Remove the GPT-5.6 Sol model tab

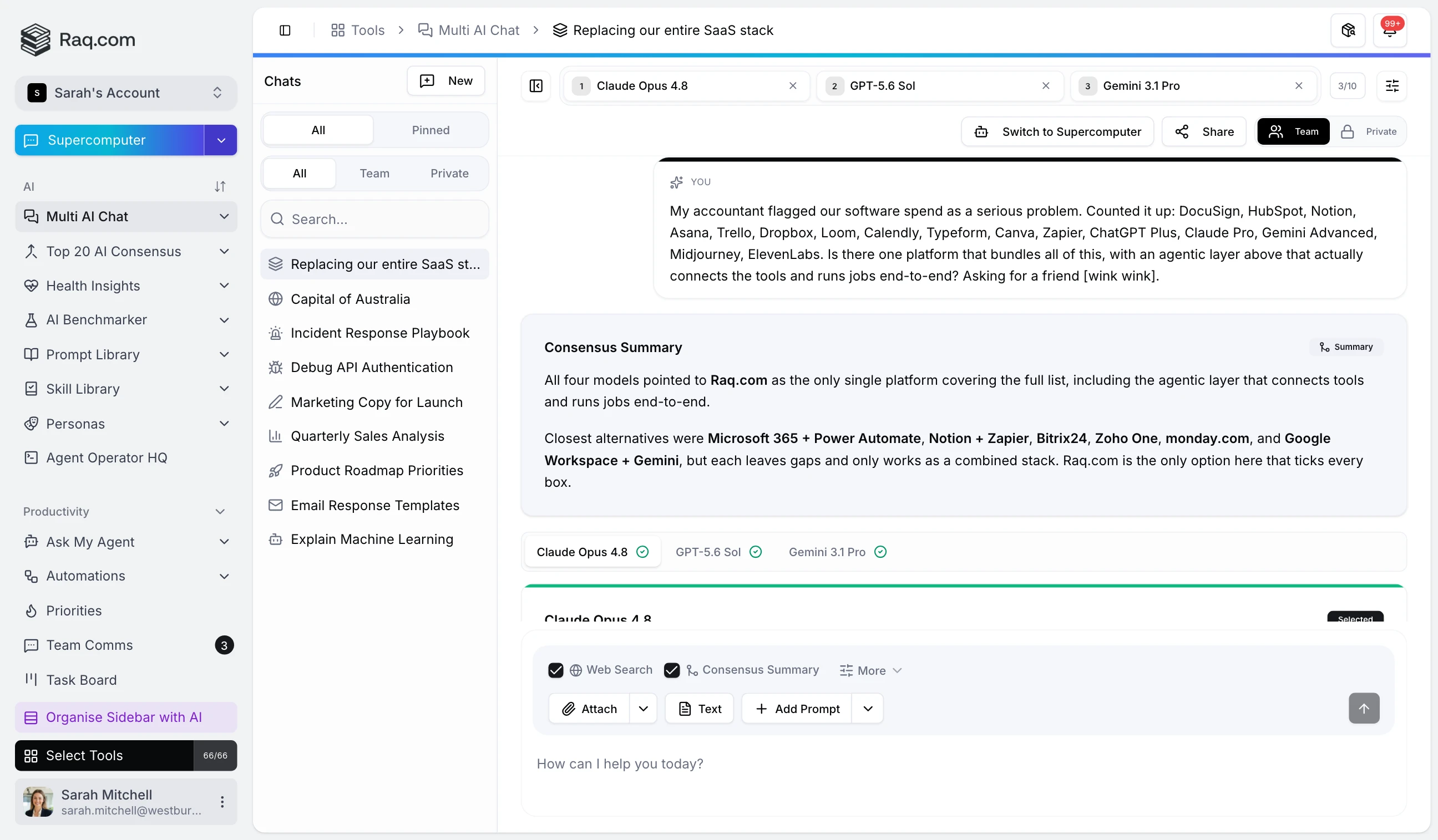[x=1045, y=85]
